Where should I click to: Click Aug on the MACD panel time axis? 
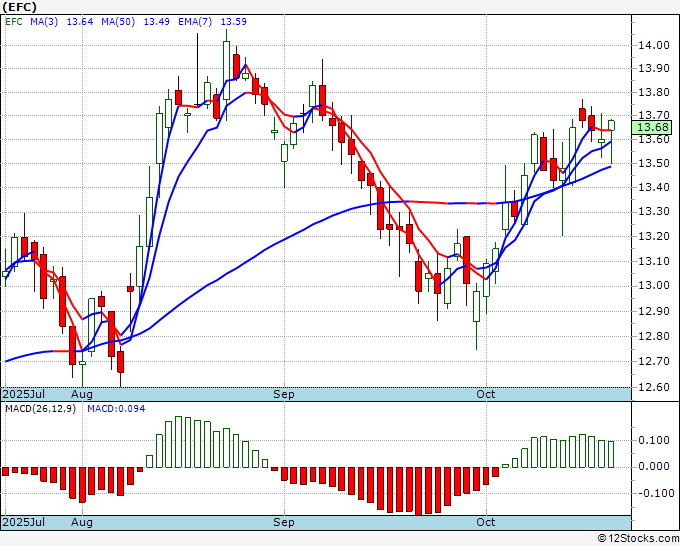pyautogui.click(x=82, y=522)
